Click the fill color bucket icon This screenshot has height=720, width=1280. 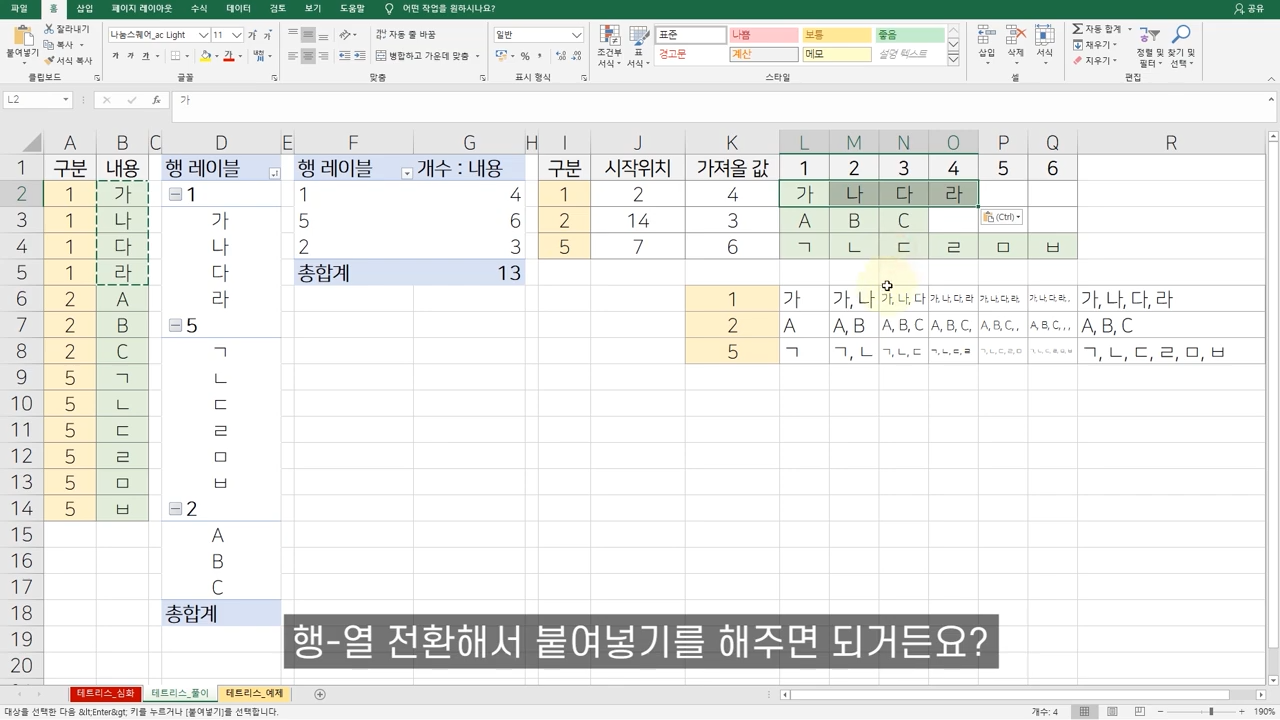(205, 55)
